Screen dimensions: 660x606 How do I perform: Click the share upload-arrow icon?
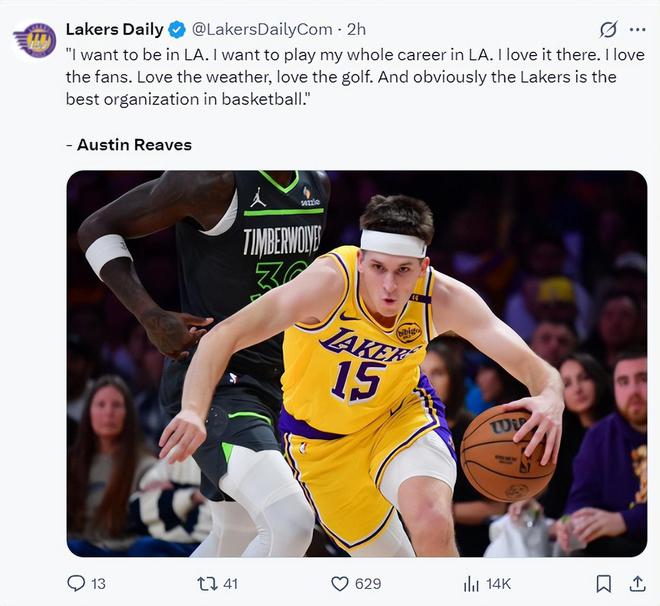[637, 583]
